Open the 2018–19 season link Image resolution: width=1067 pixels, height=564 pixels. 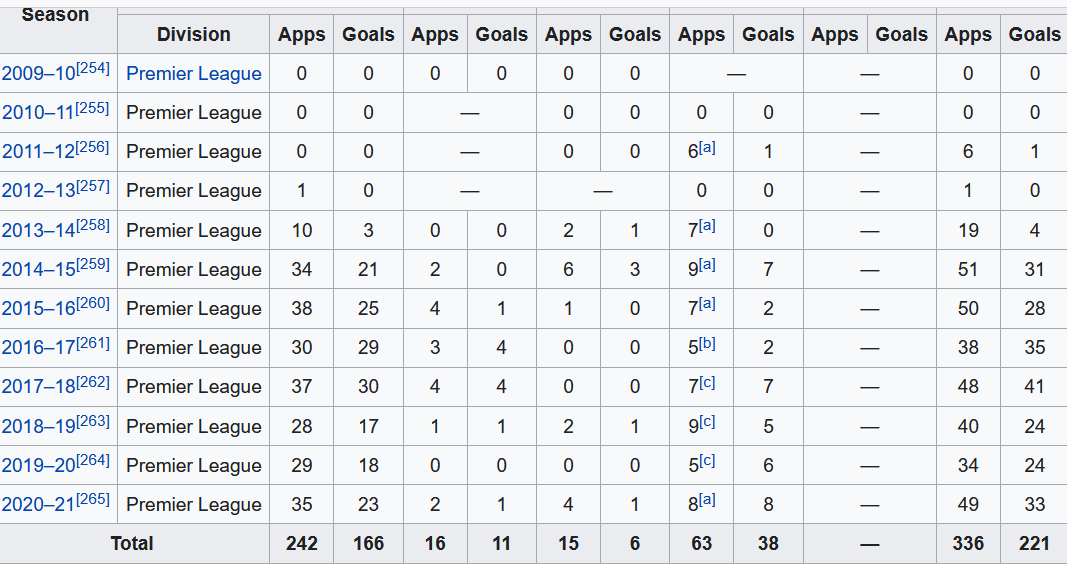point(38,426)
